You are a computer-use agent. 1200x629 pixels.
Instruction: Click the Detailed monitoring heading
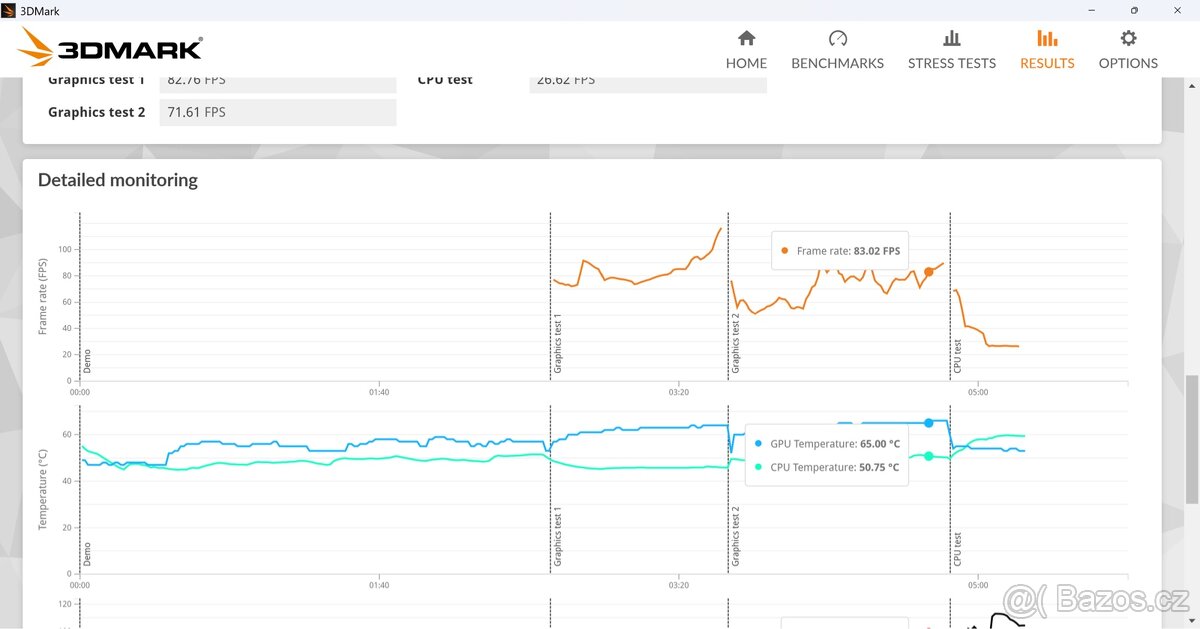point(118,180)
